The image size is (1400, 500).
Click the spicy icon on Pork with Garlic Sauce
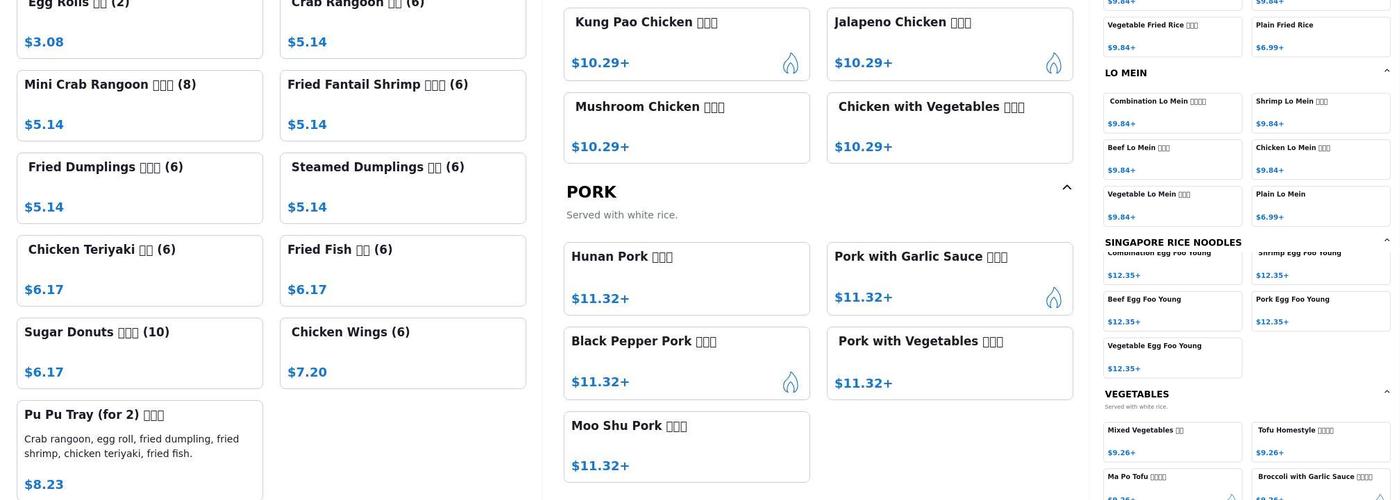coord(1053,297)
